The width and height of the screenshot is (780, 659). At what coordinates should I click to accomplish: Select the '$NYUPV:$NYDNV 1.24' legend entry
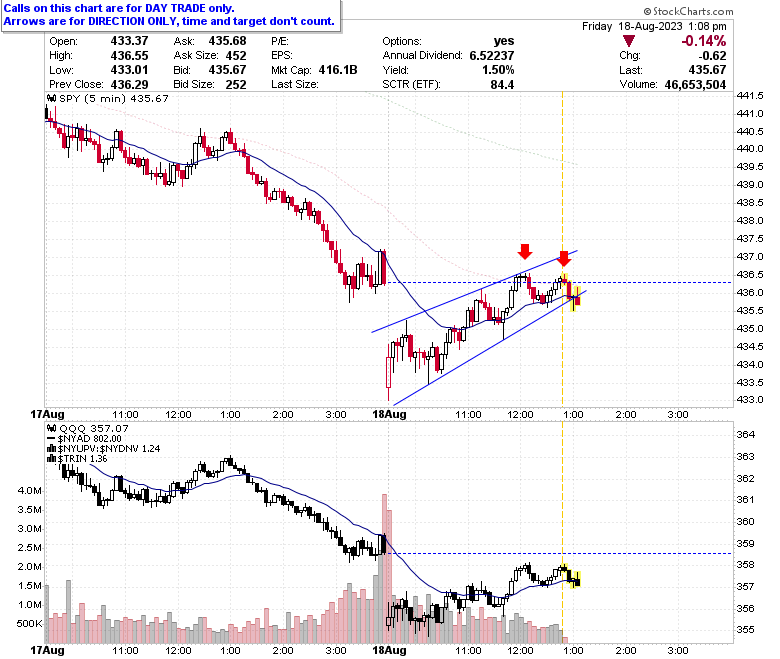pos(109,449)
